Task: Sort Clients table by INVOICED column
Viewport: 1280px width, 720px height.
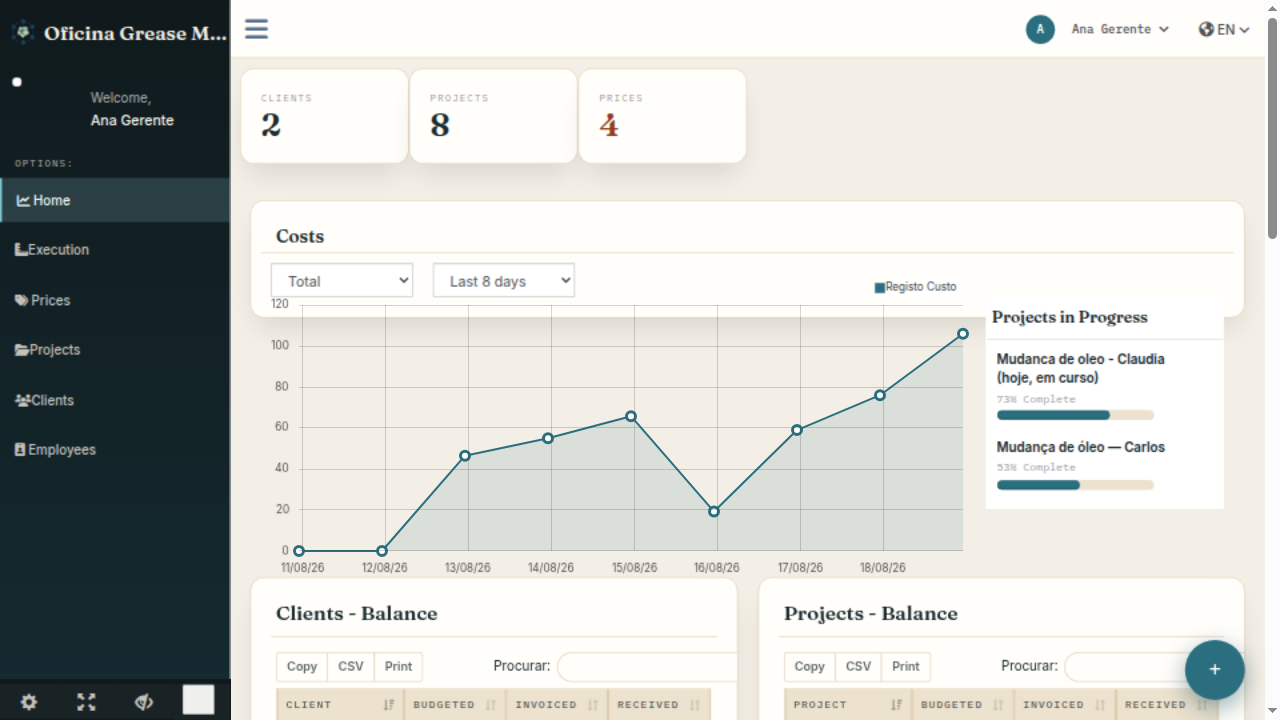Action: pos(557,704)
